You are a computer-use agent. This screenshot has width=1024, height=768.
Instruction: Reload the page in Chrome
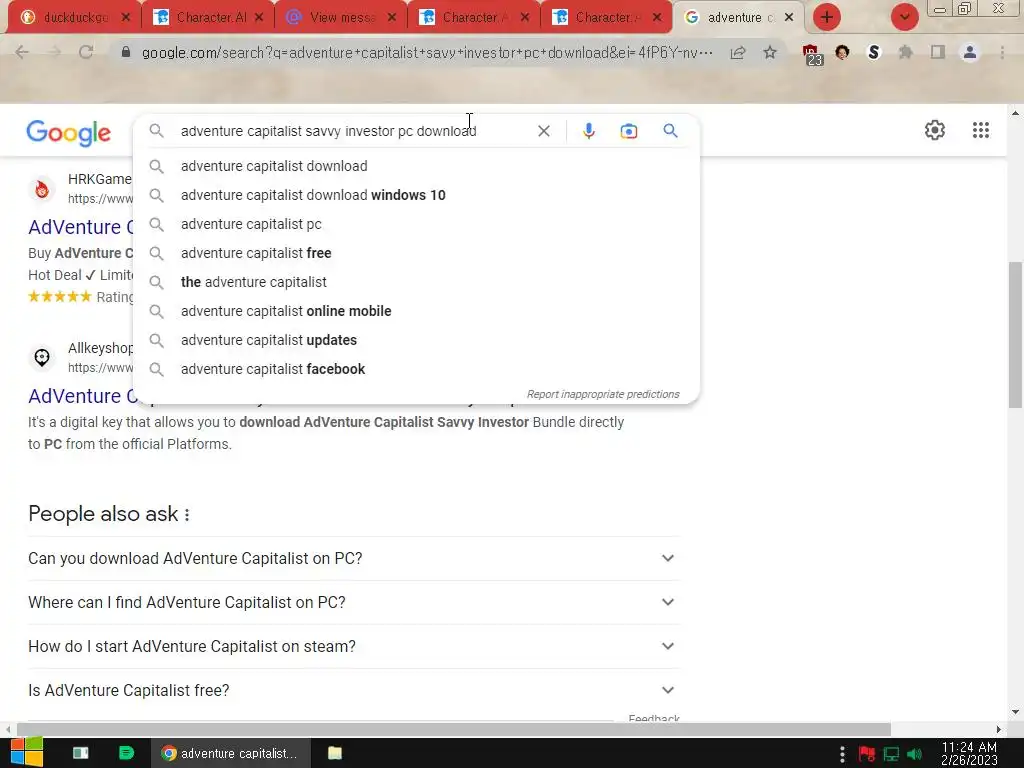click(x=86, y=52)
